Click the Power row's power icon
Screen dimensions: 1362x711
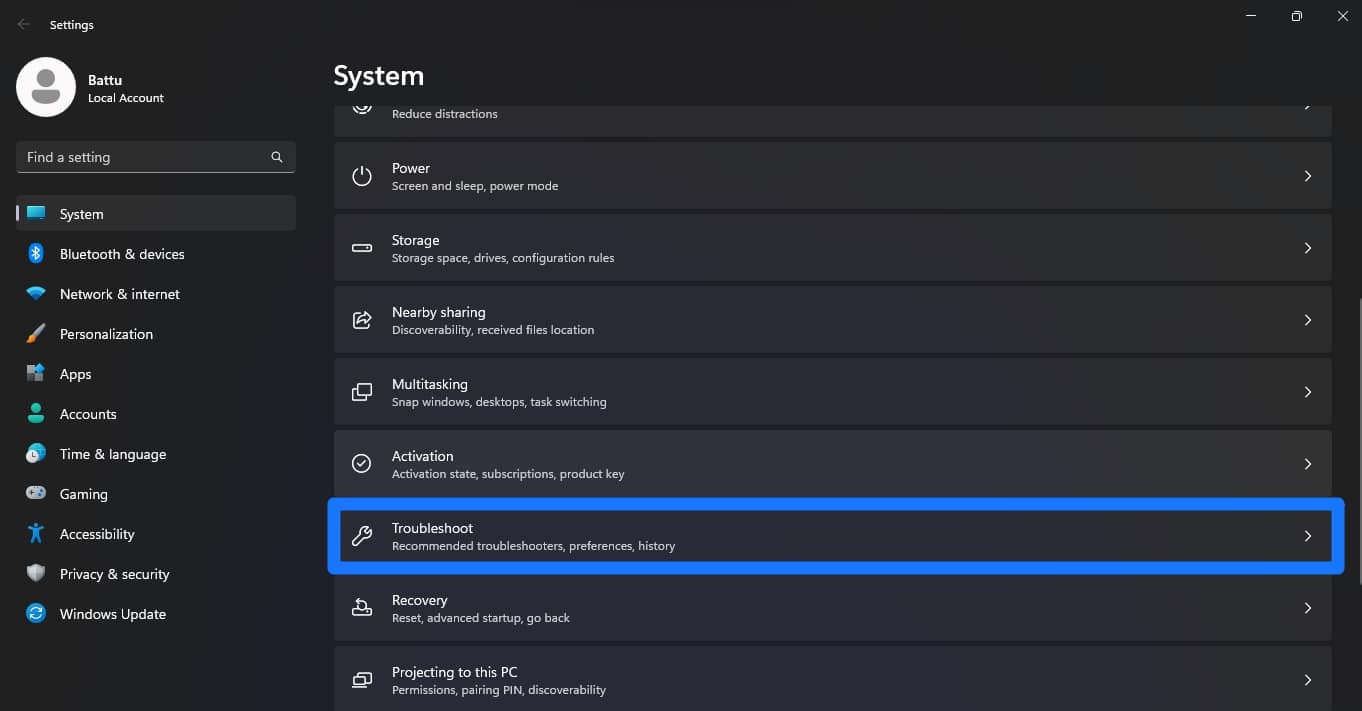tap(361, 176)
